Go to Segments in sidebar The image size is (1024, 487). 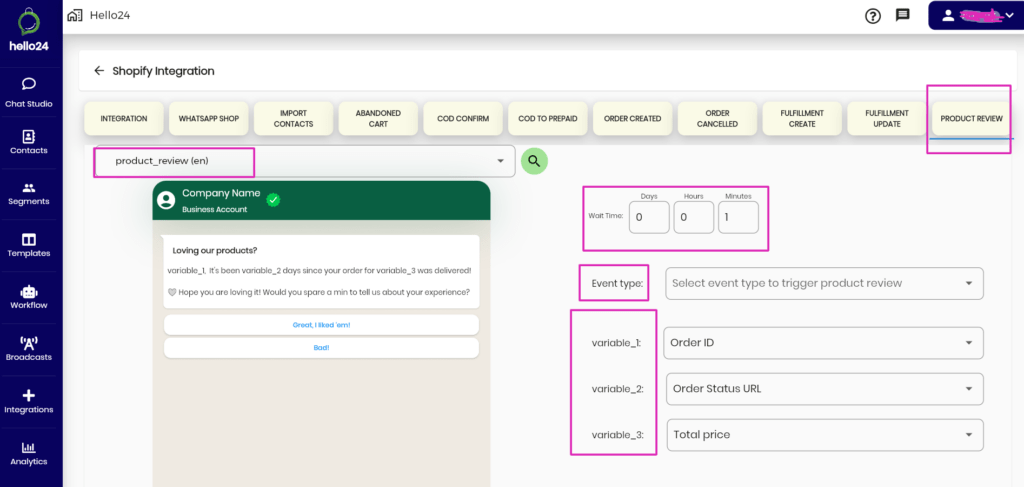(x=29, y=193)
